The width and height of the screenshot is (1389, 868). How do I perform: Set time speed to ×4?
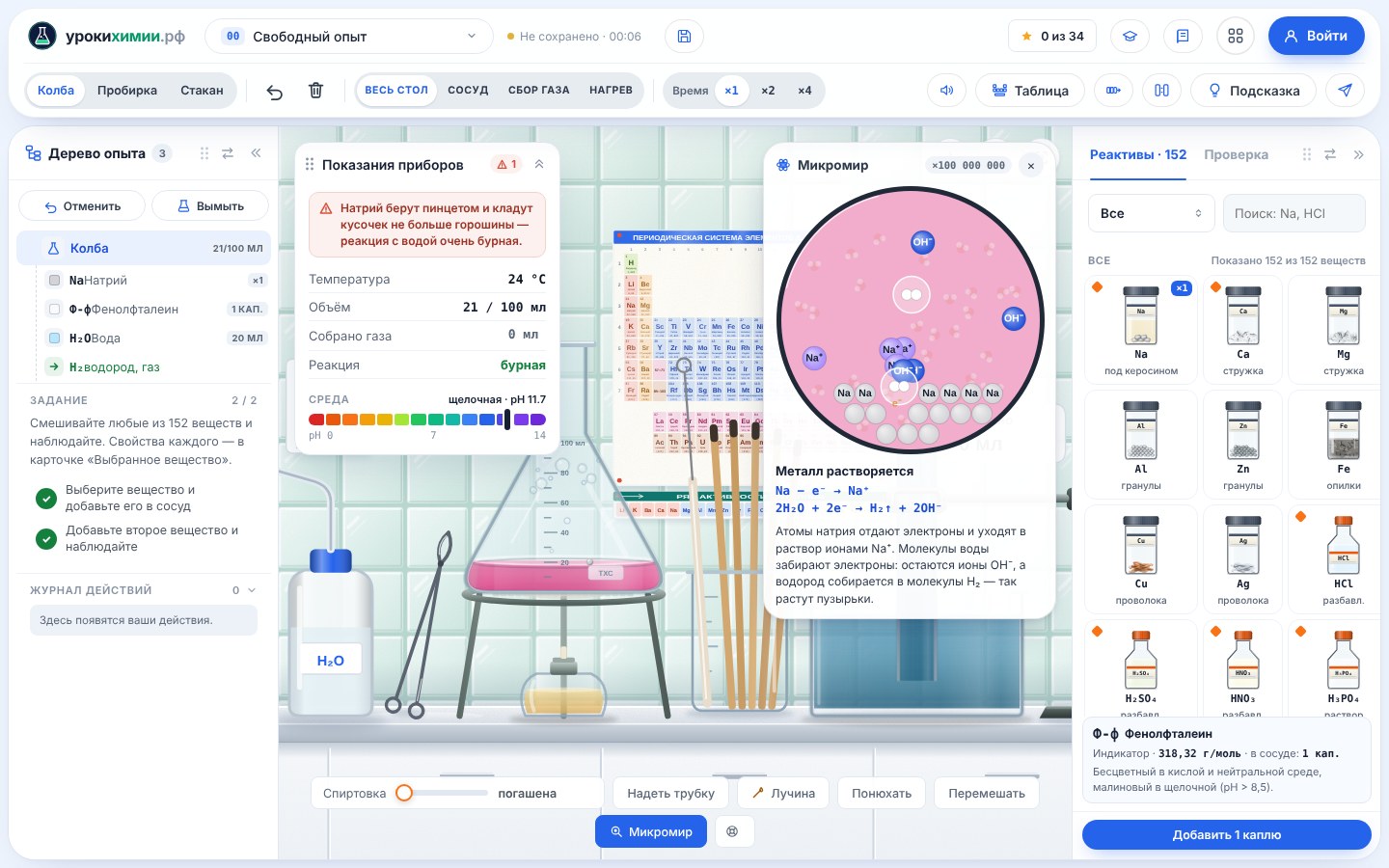(x=804, y=91)
